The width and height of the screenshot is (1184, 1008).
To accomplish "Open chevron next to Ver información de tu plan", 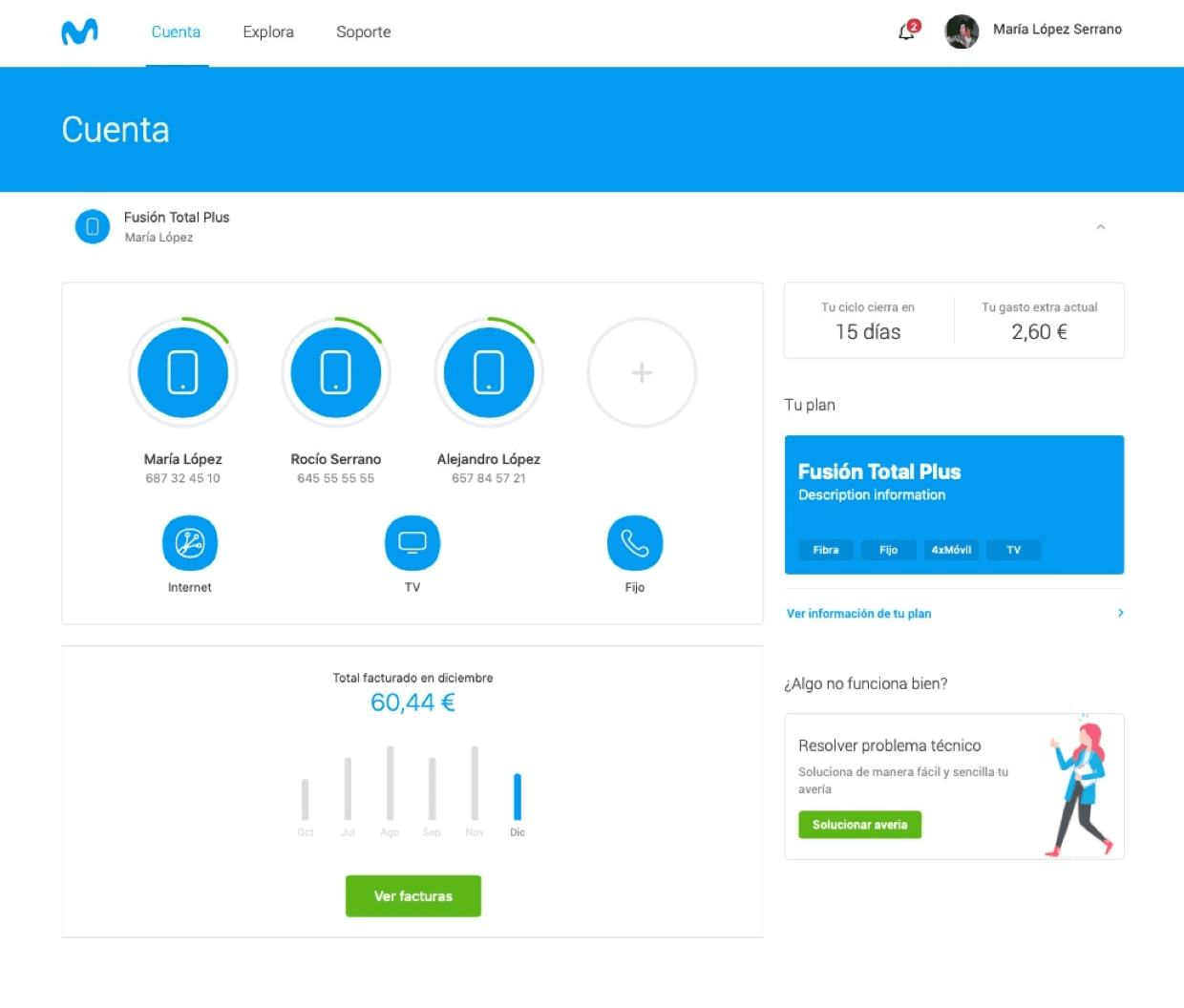I will pos(1121,613).
